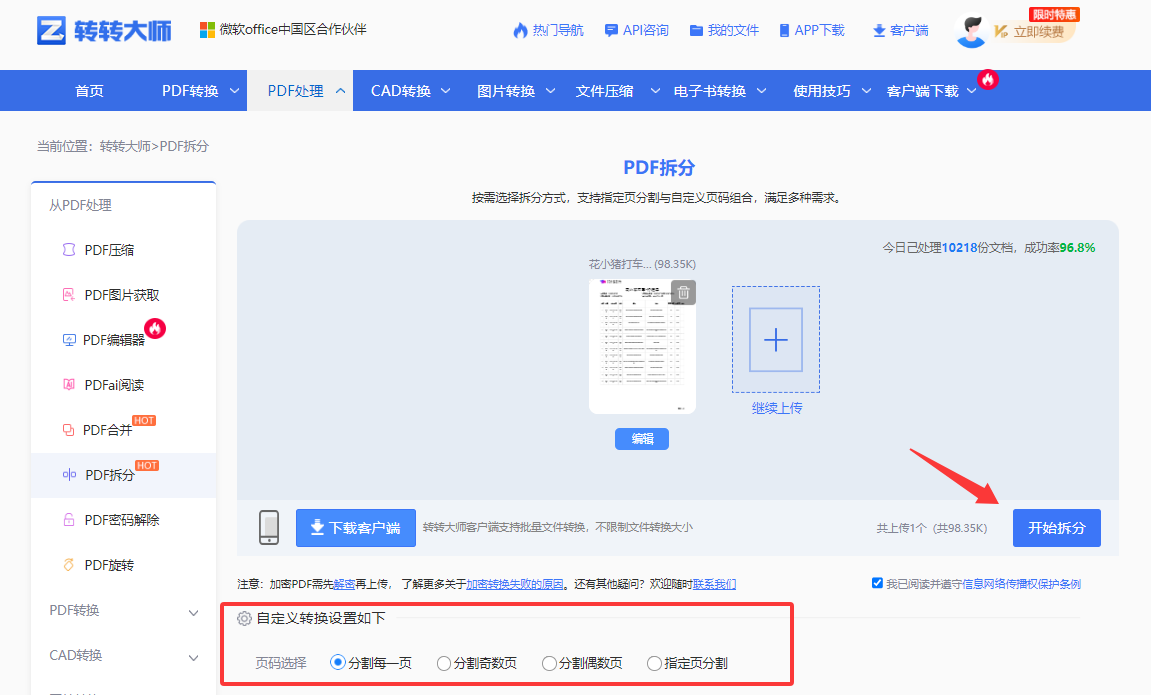Expand the 文件压缩 nav dropdown arrow

[x=656, y=91]
